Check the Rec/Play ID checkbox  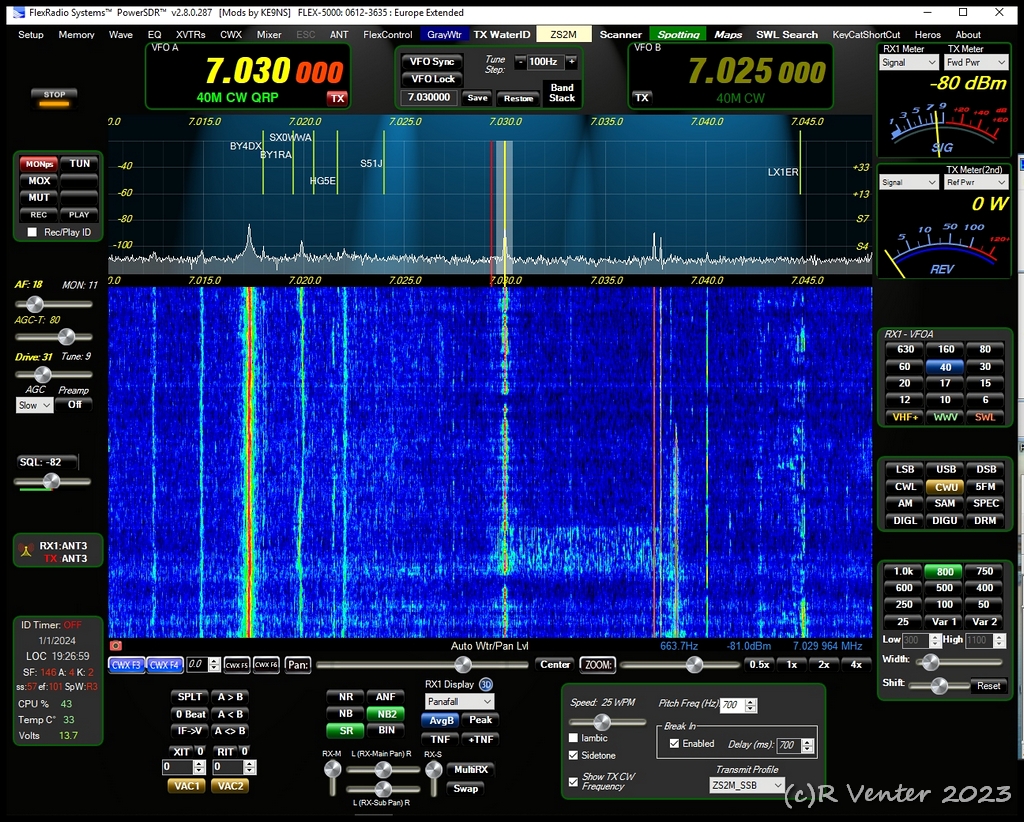(x=32, y=232)
